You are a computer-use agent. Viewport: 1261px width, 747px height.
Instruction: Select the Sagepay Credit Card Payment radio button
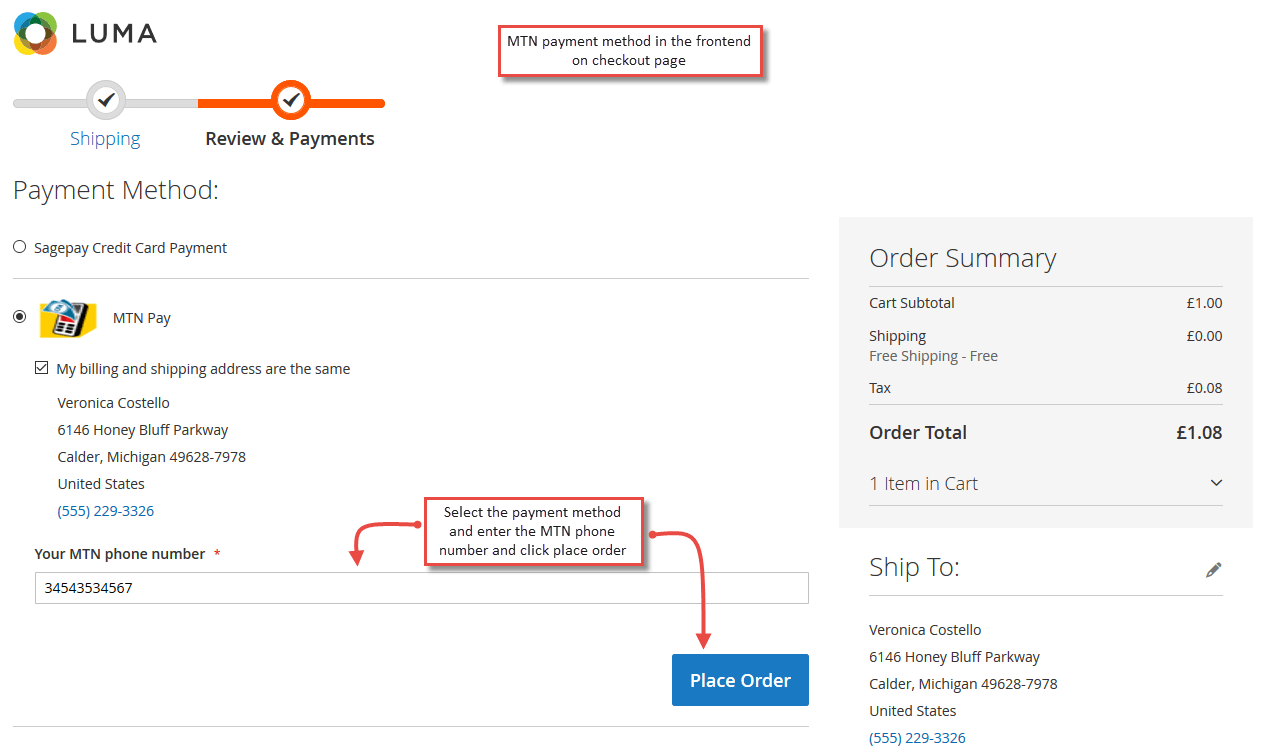(19, 246)
